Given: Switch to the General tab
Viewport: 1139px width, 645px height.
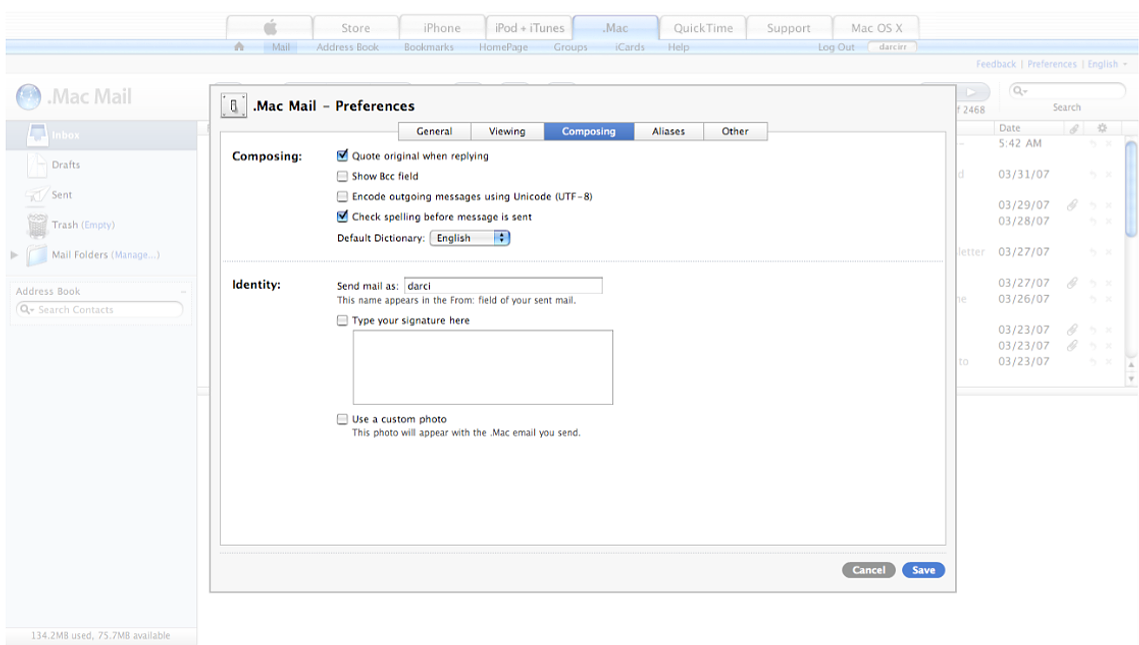Looking at the screenshot, I should click(434, 131).
